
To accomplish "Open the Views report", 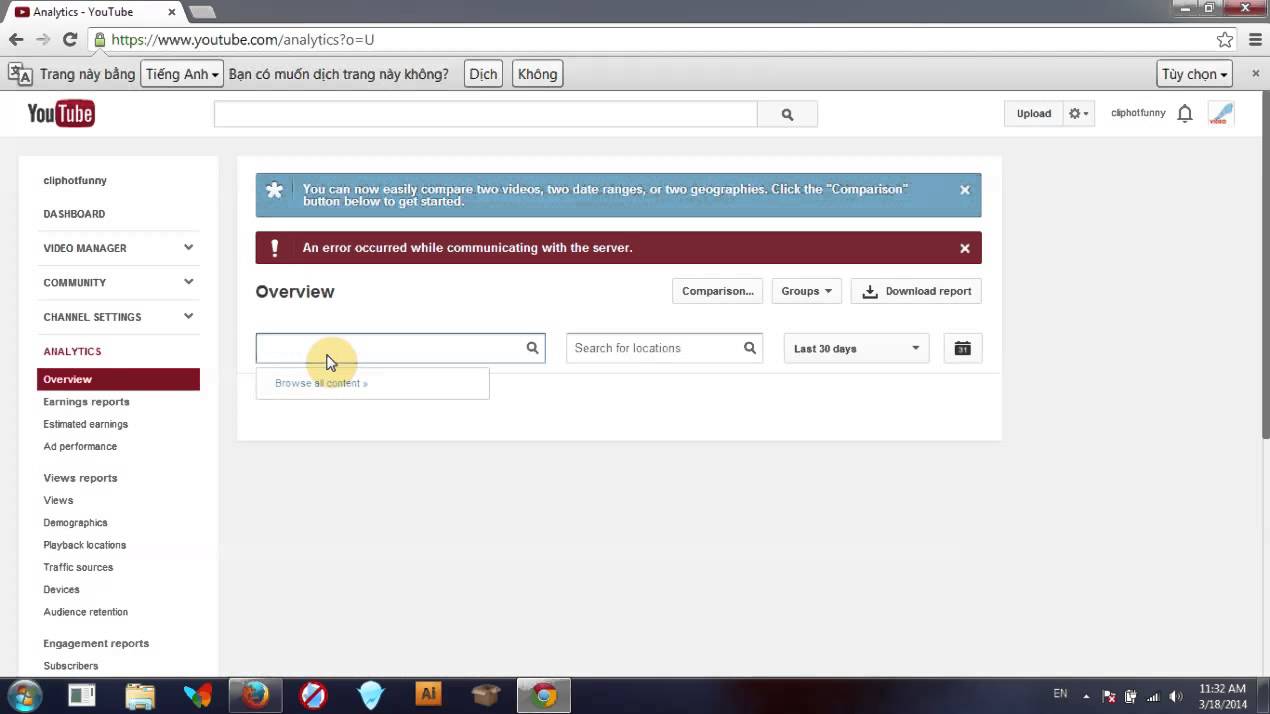I will (x=58, y=500).
